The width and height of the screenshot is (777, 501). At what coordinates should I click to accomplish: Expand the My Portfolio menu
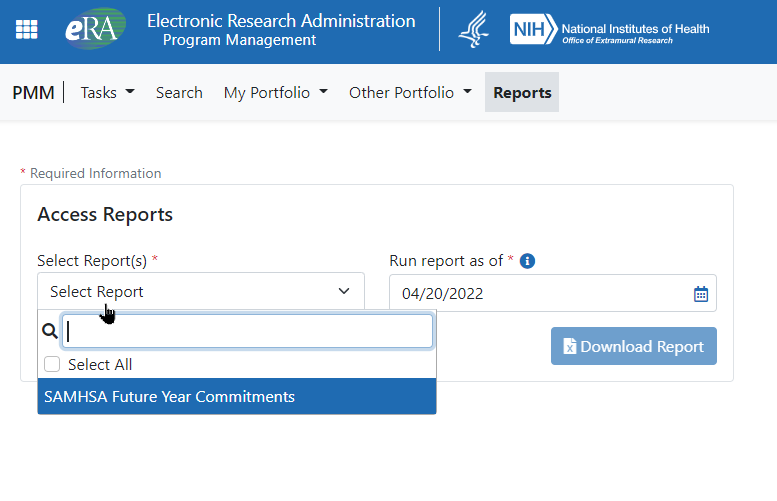click(275, 93)
